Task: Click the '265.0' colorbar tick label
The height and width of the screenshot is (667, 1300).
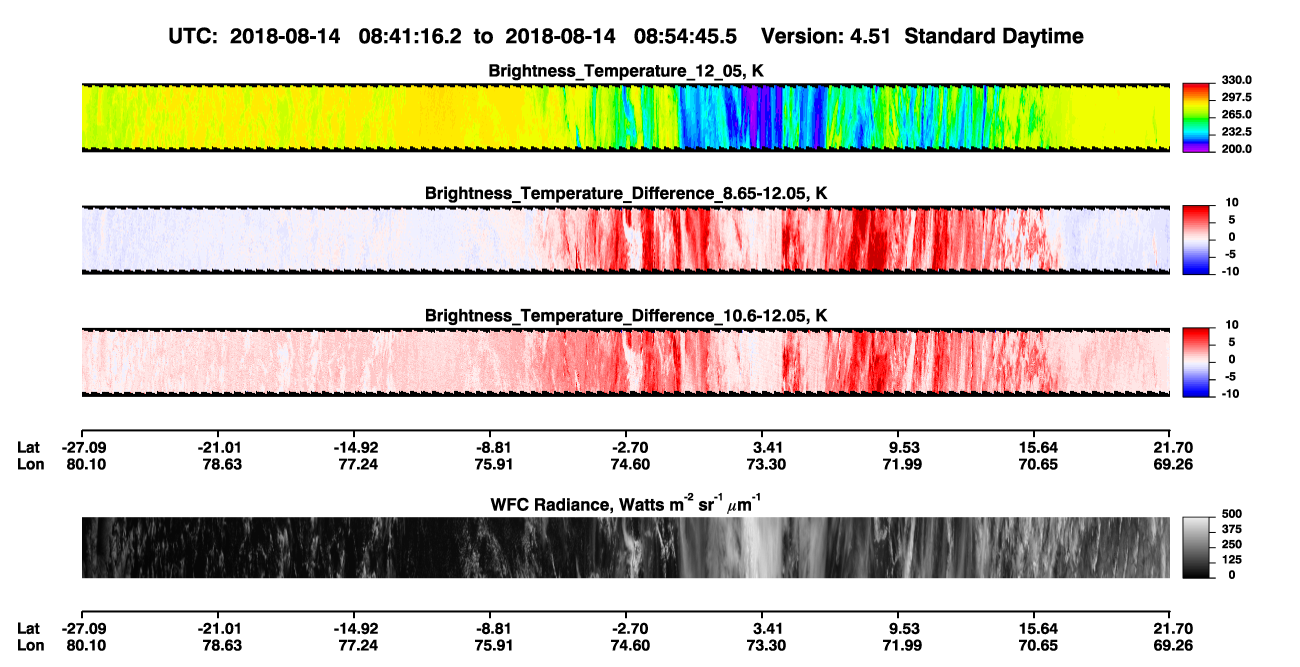Action: click(1238, 115)
